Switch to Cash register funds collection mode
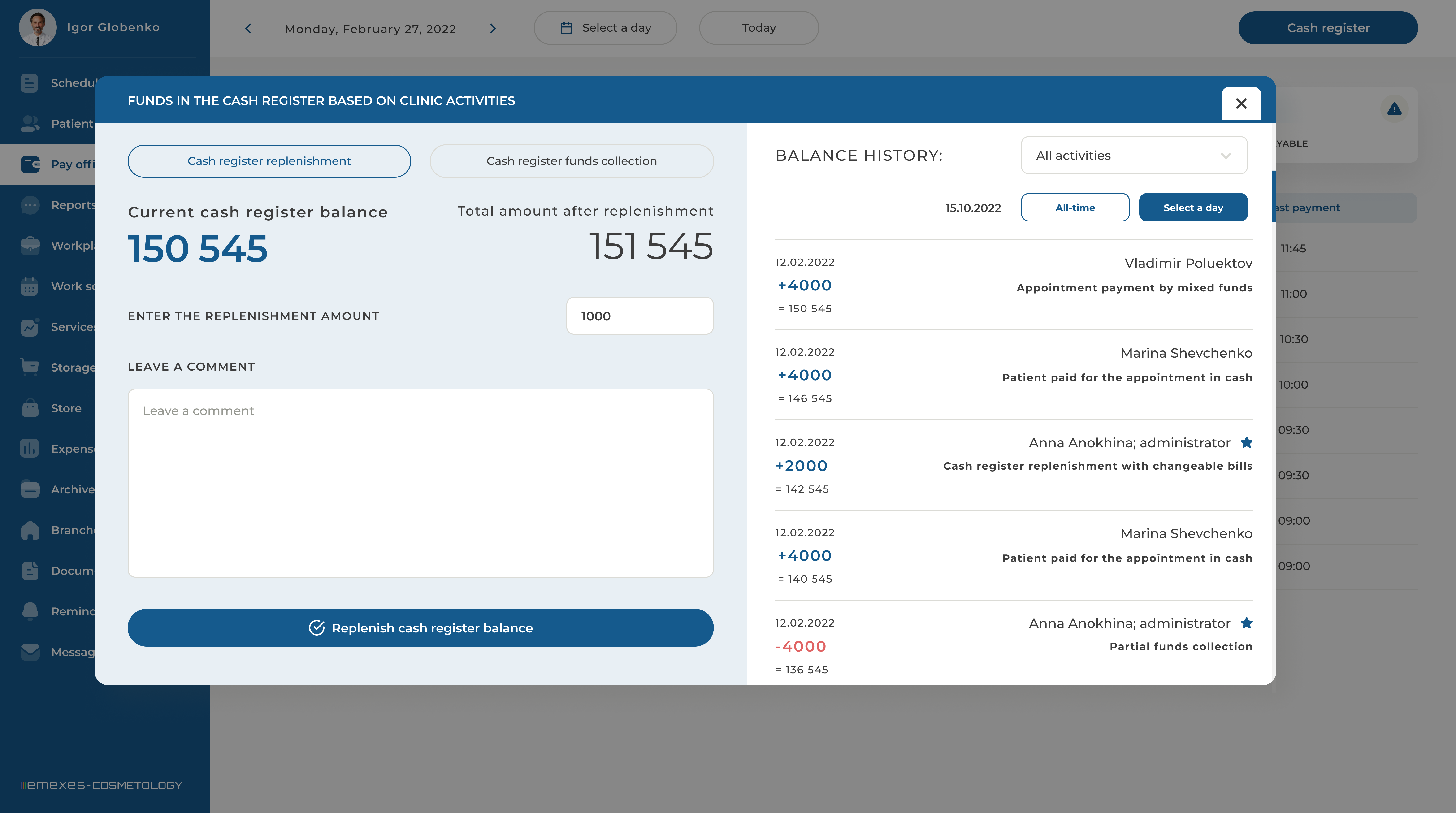Image resolution: width=1456 pixels, height=813 pixels. [x=572, y=161]
